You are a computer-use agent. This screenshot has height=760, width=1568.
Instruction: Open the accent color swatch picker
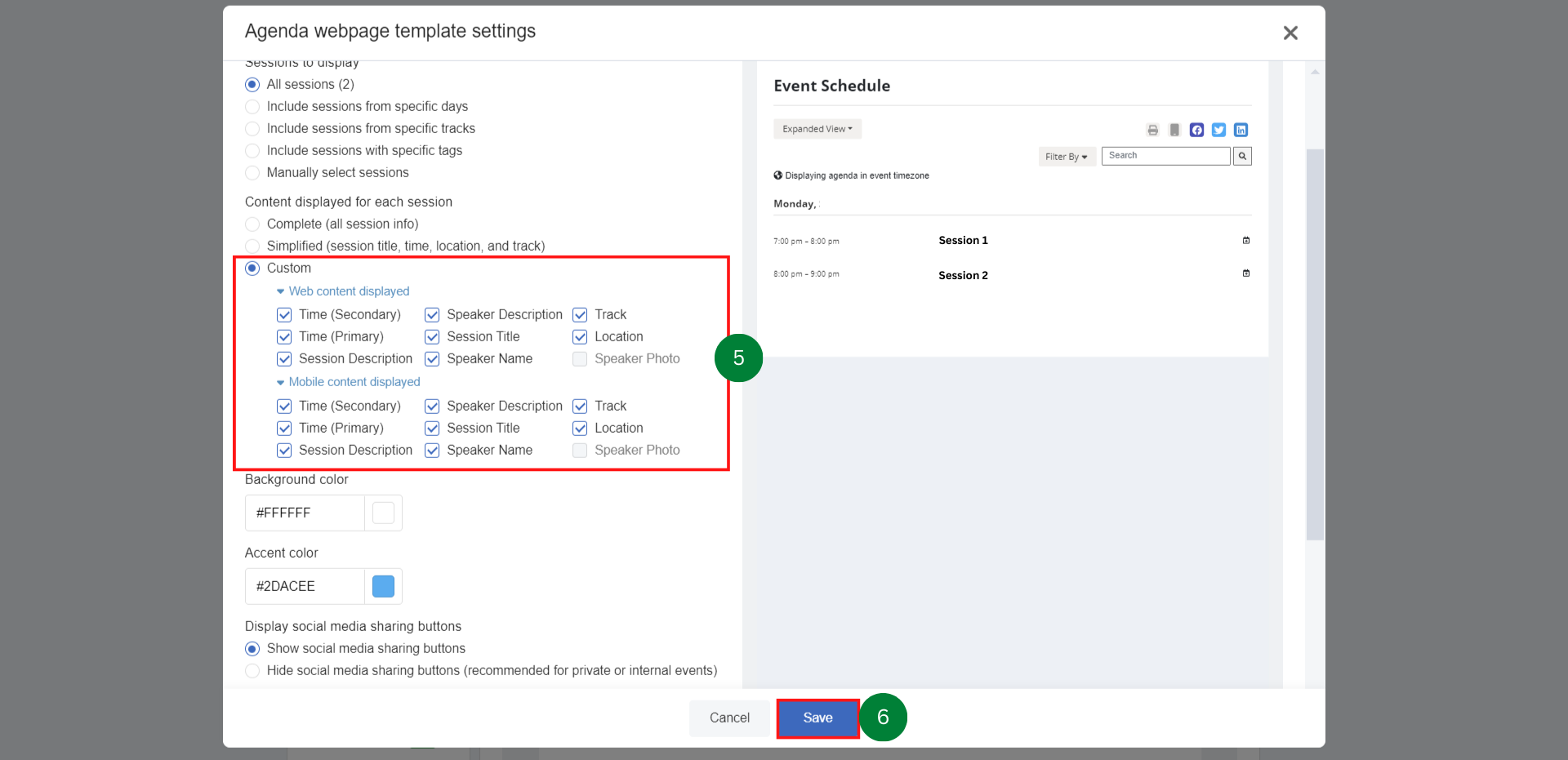coord(382,585)
